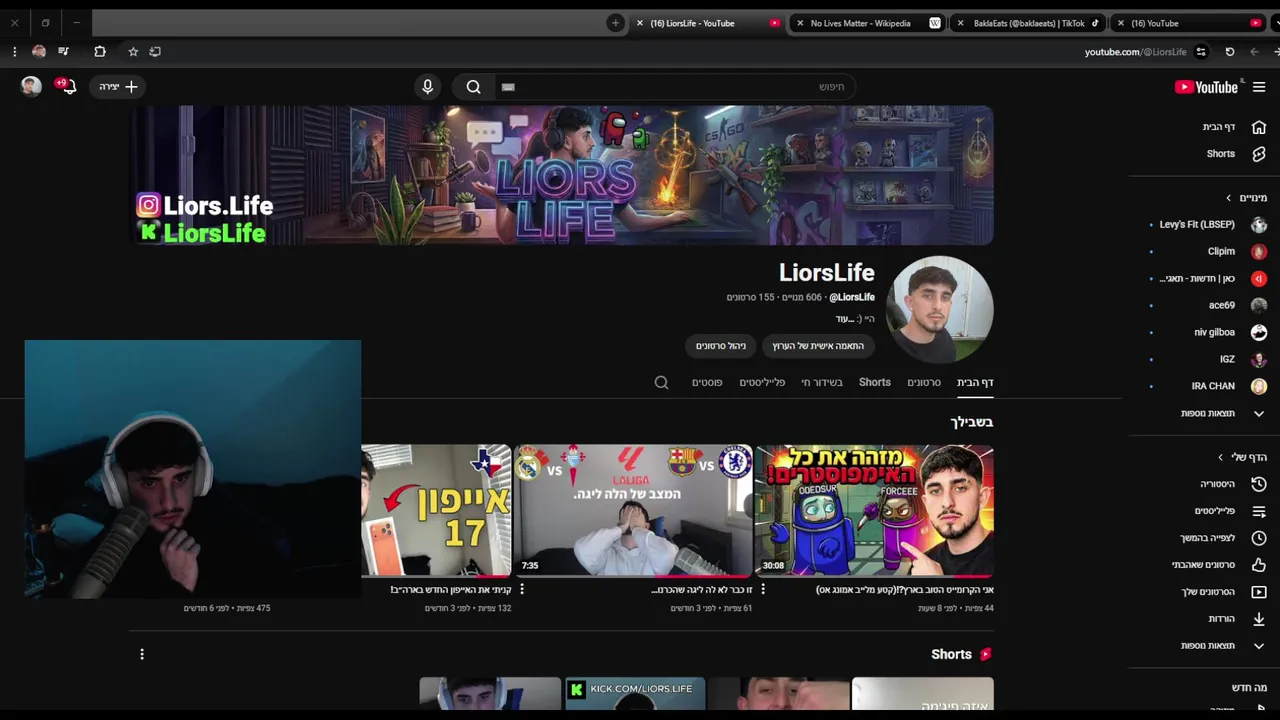This screenshot has width=1280, height=720.
Task: Click the magnifier search button in header
Action: tap(474, 87)
